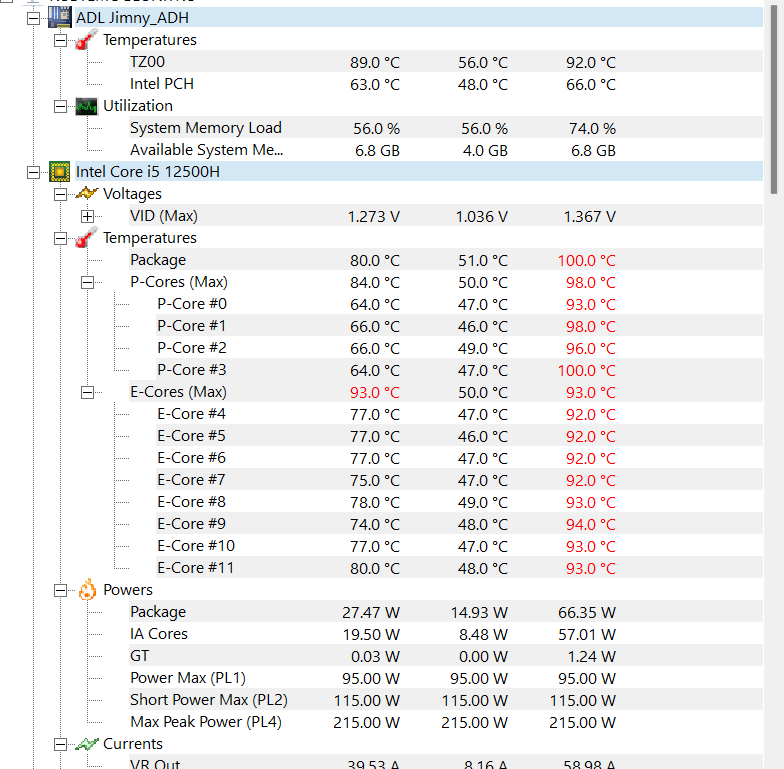Click the Currents group label
The height and width of the screenshot is (769, 784).
pyautogui.click(x=133, y=744)
